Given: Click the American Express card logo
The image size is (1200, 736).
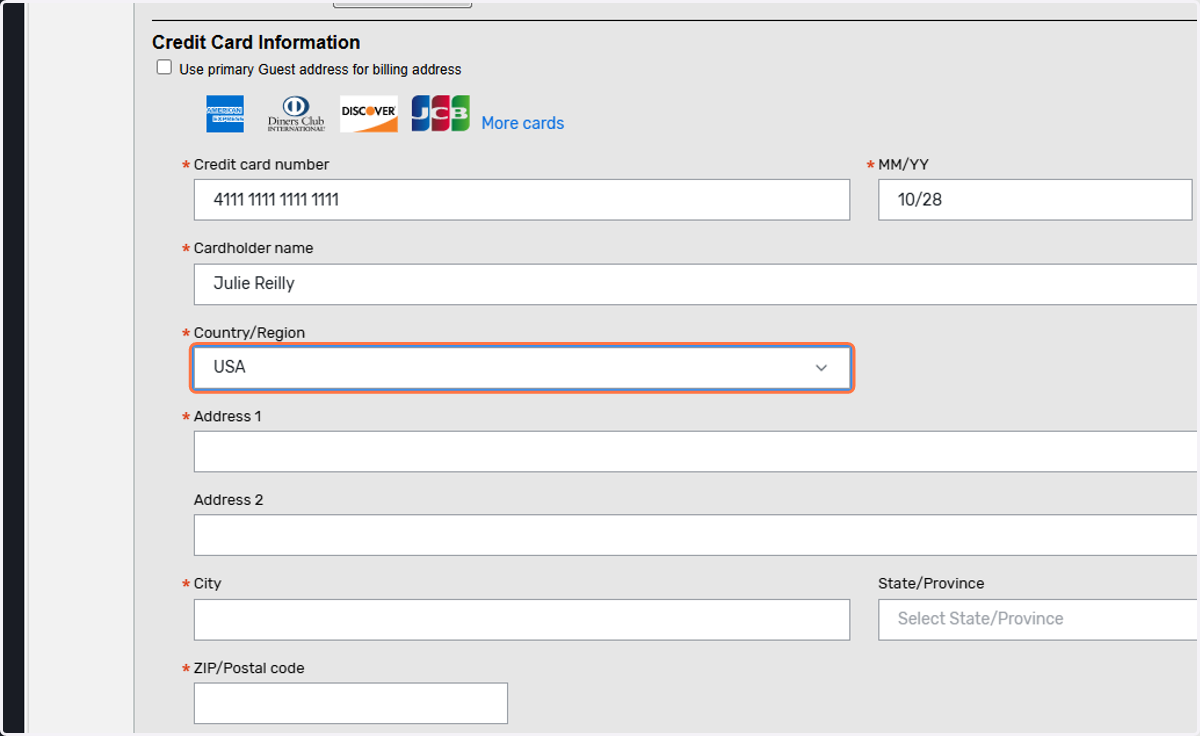Looking at the screenshot, I should [225, 114].
